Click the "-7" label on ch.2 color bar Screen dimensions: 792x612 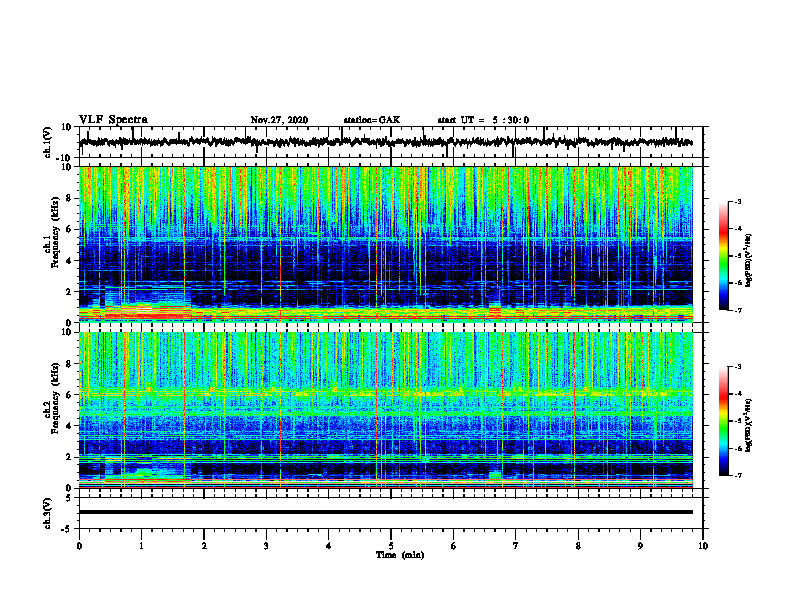(x=737, y=476)
